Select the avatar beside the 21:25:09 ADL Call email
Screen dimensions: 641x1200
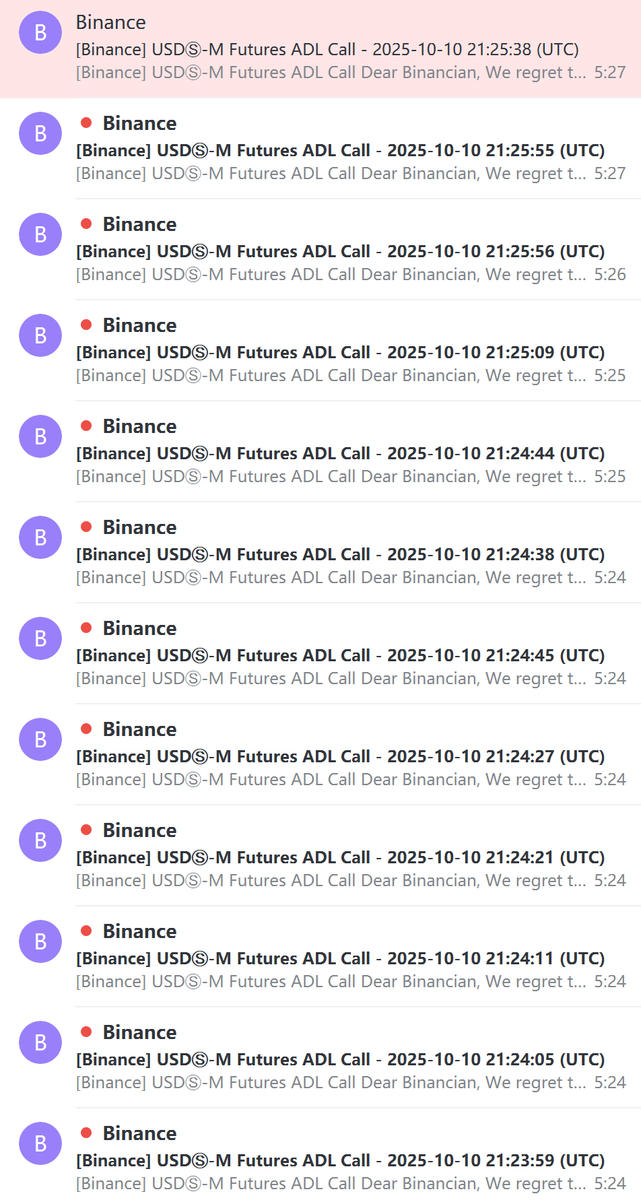coord(40,336)
